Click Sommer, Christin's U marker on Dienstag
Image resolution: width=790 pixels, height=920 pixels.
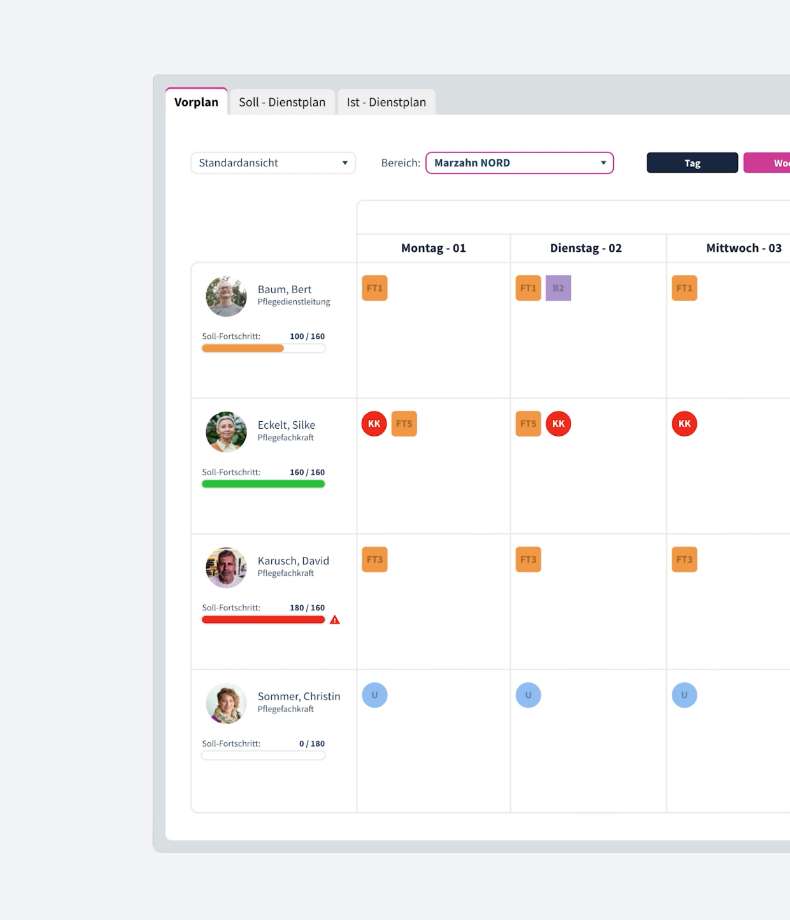528,695
